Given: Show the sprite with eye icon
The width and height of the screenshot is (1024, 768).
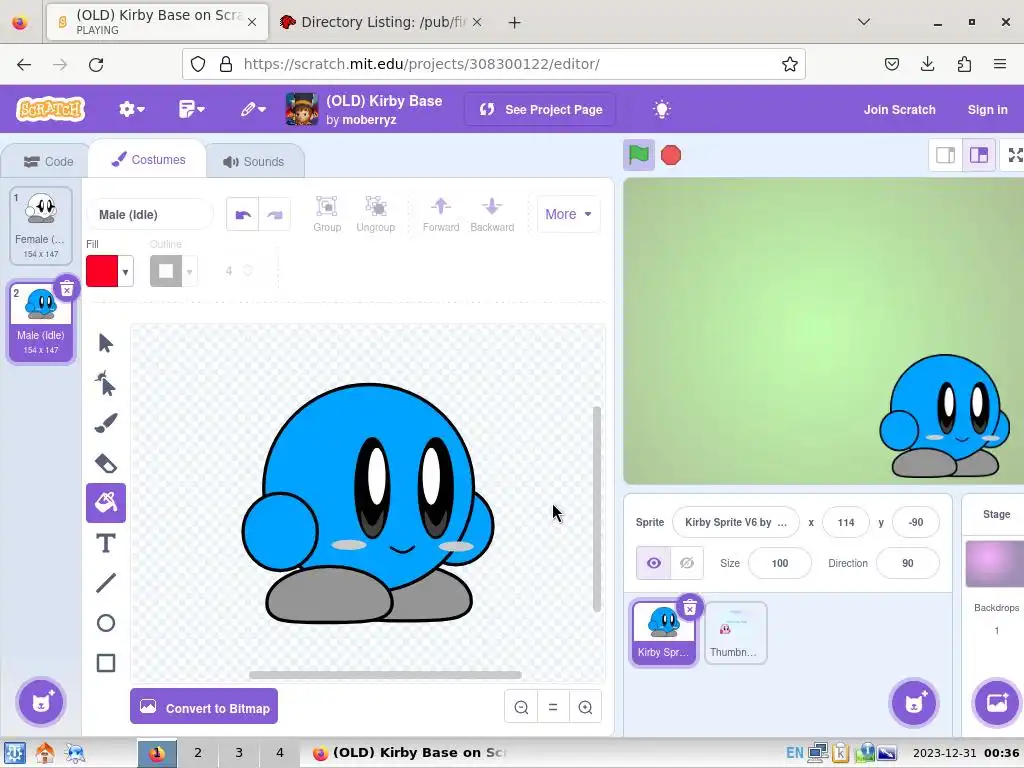Looking at the screenshot, I should pos(654,563).
